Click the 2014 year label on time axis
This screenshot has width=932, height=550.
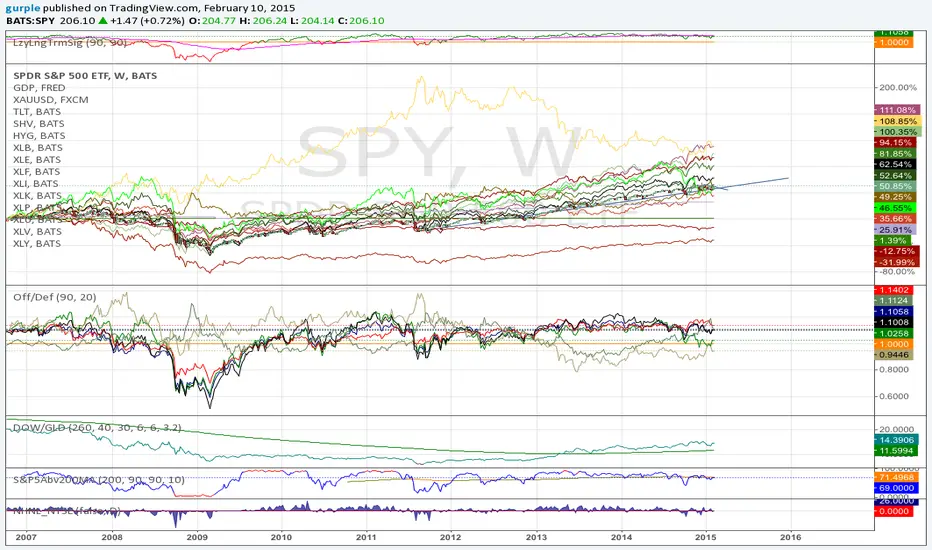(622, 538)
